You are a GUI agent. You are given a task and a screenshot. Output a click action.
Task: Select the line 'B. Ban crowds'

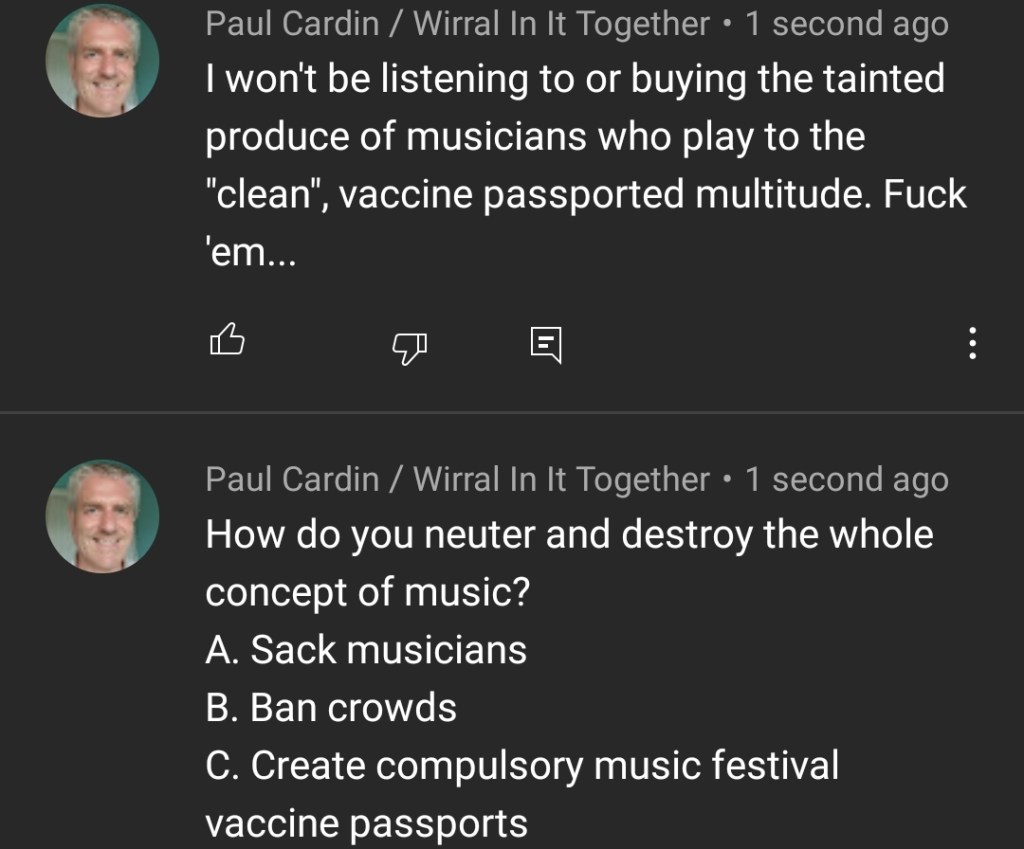coord(331,708)
